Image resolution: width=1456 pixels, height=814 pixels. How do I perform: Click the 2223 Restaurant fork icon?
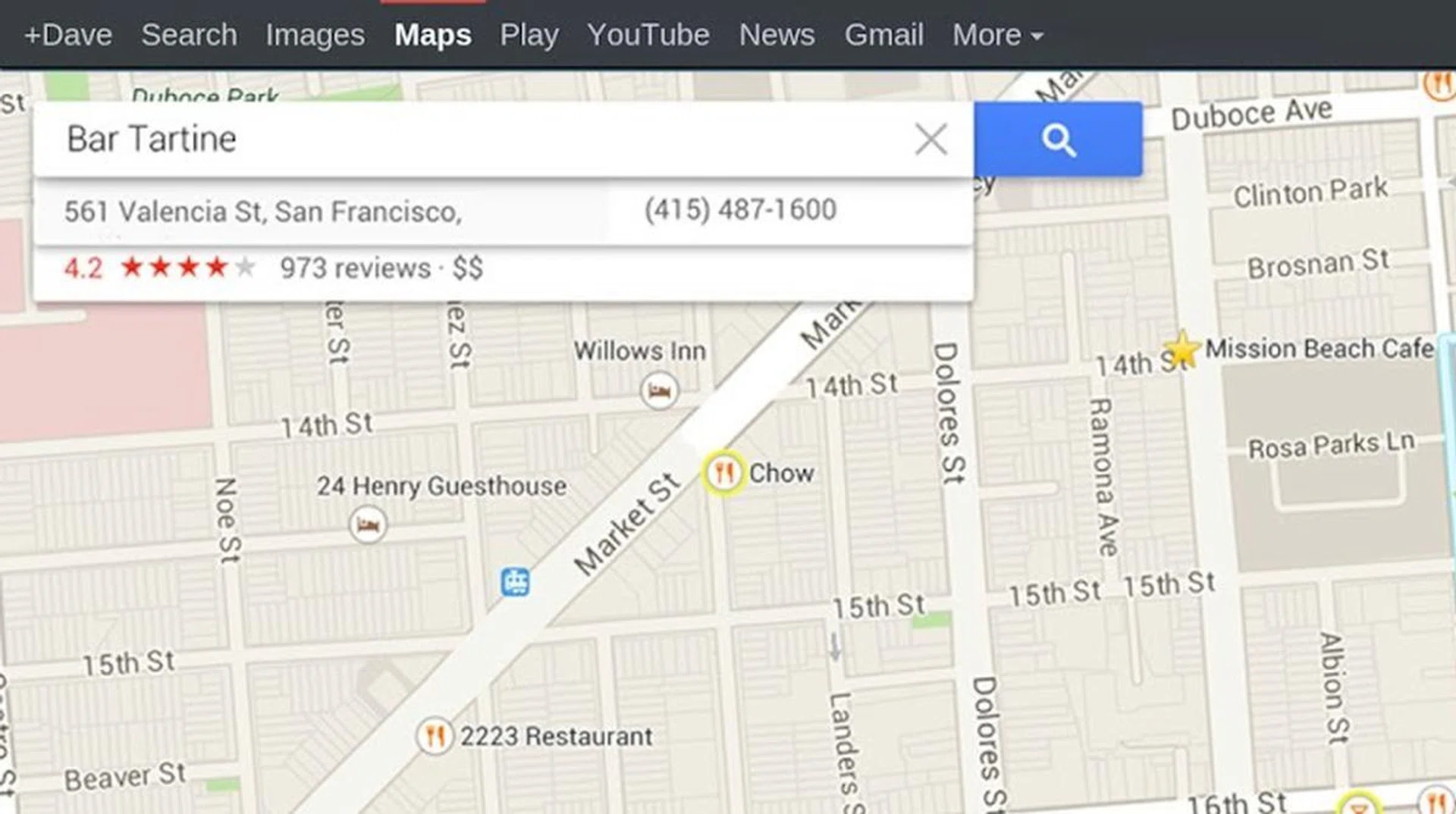[x=435, y=735]
